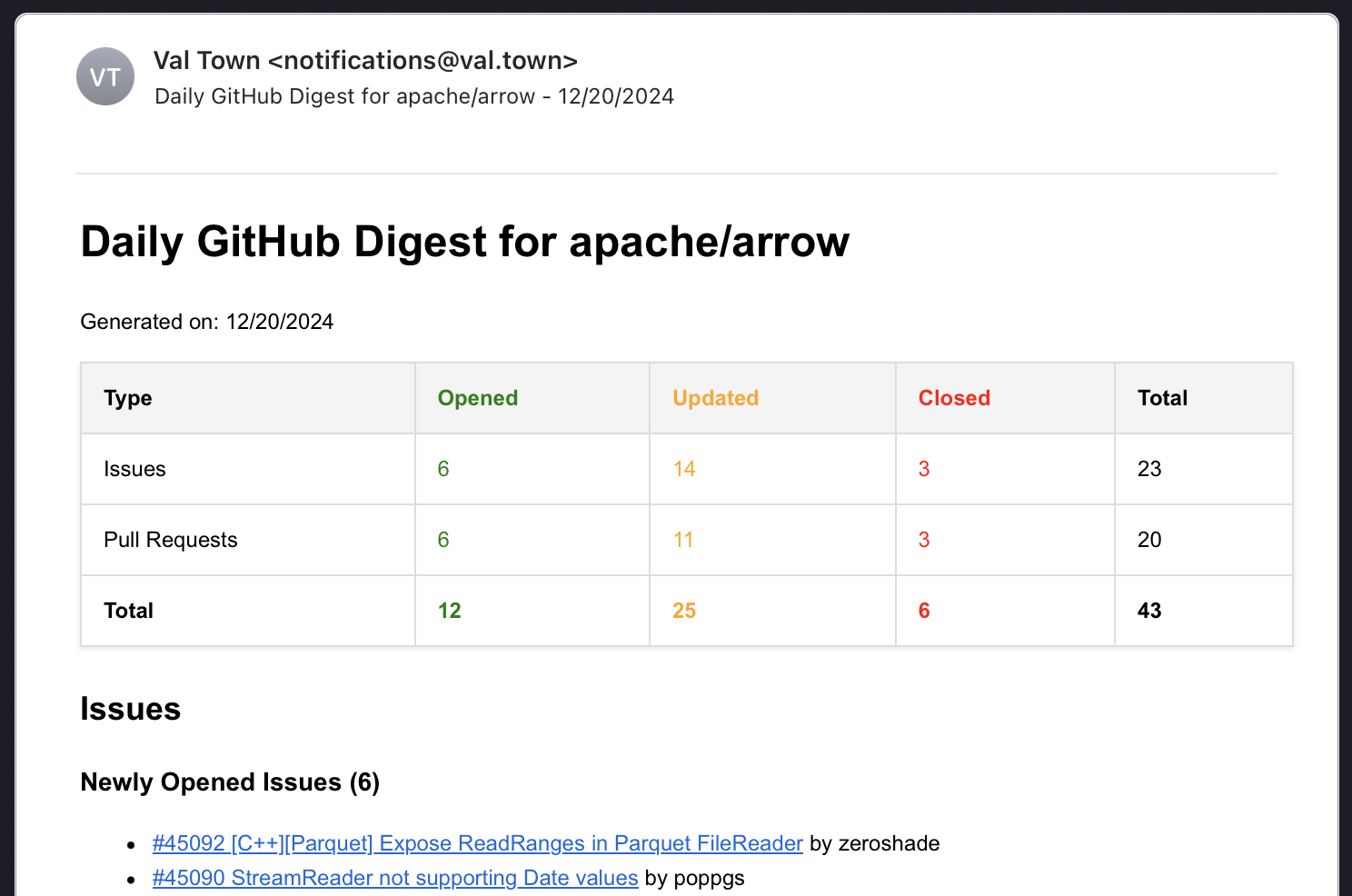Open issue #45092 Expose ReadRanges link
Screen dimensions: 1352x896
tap(478, 843)
